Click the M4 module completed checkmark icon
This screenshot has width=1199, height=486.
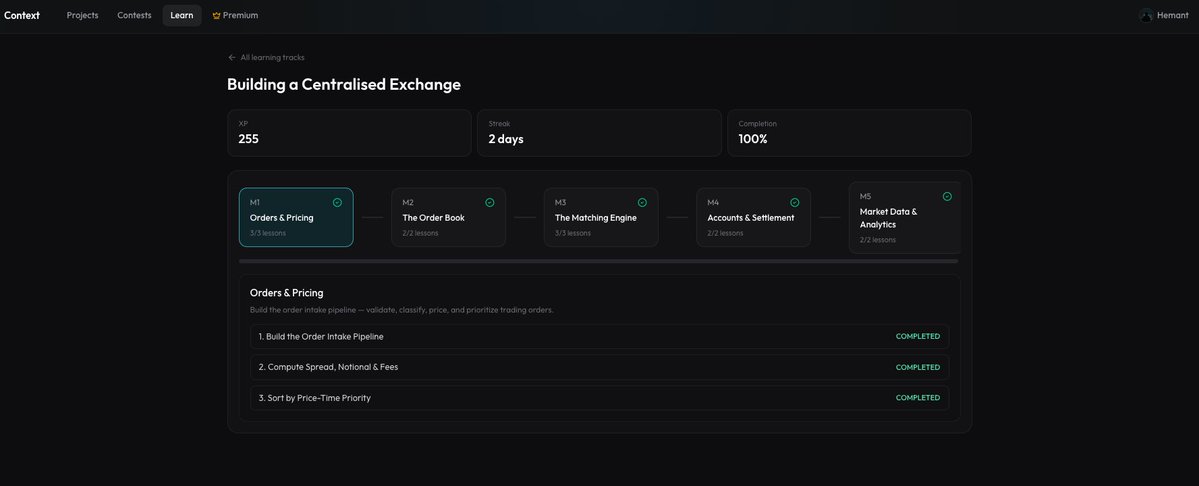pyautogui.click(x=794, y=202)
